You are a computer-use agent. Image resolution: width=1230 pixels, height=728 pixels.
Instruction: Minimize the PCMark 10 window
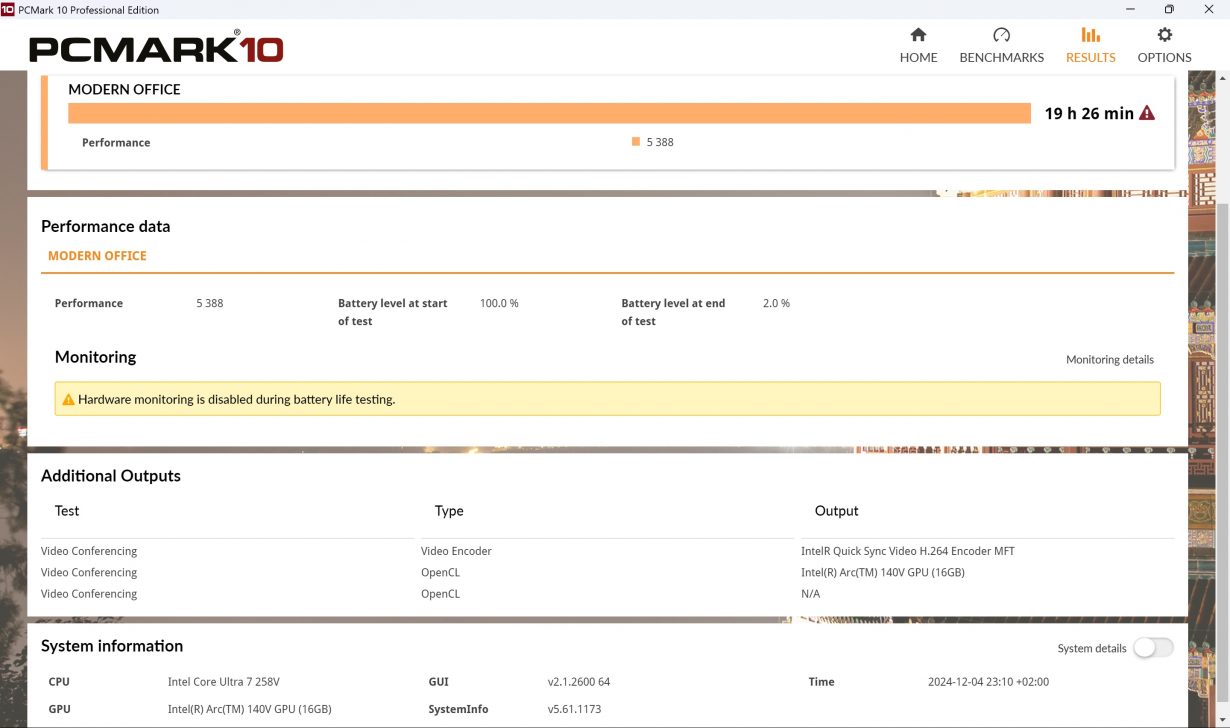(1130, 9)
